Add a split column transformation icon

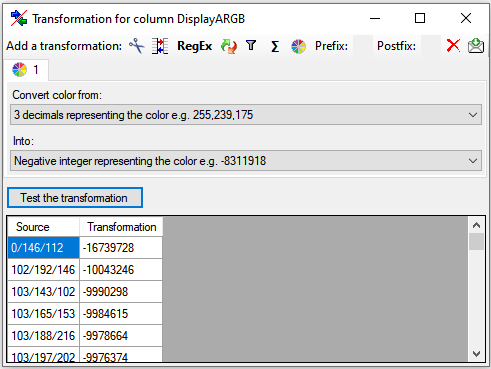coord(160,46)
